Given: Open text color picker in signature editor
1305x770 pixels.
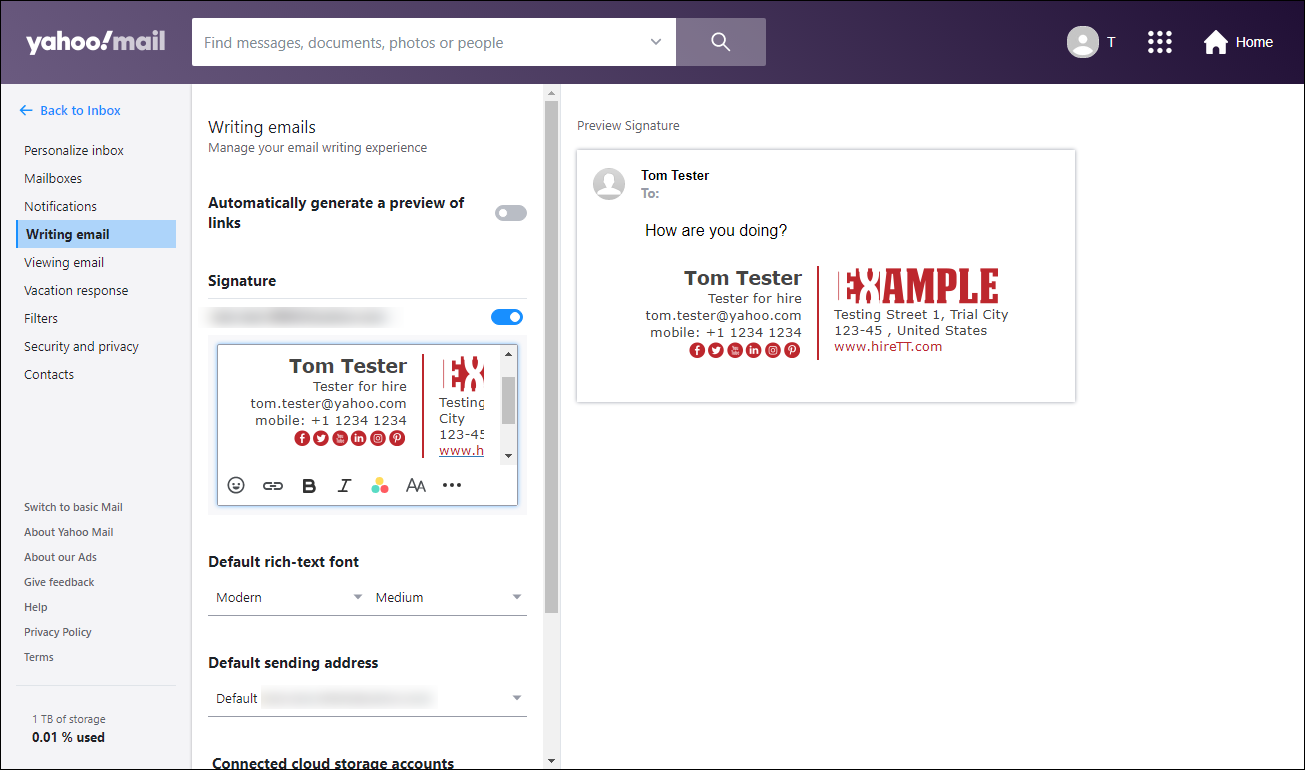Looking at the screenshot, I should [380, 485].
